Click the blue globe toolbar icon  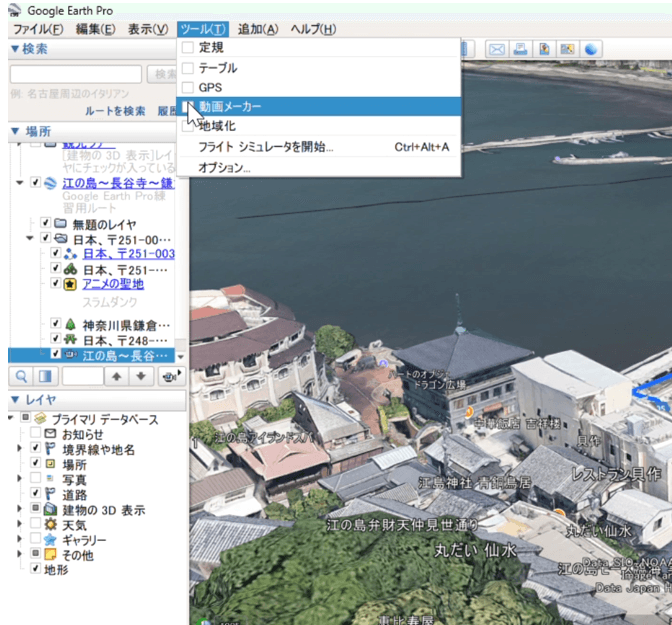click(592, 49)
